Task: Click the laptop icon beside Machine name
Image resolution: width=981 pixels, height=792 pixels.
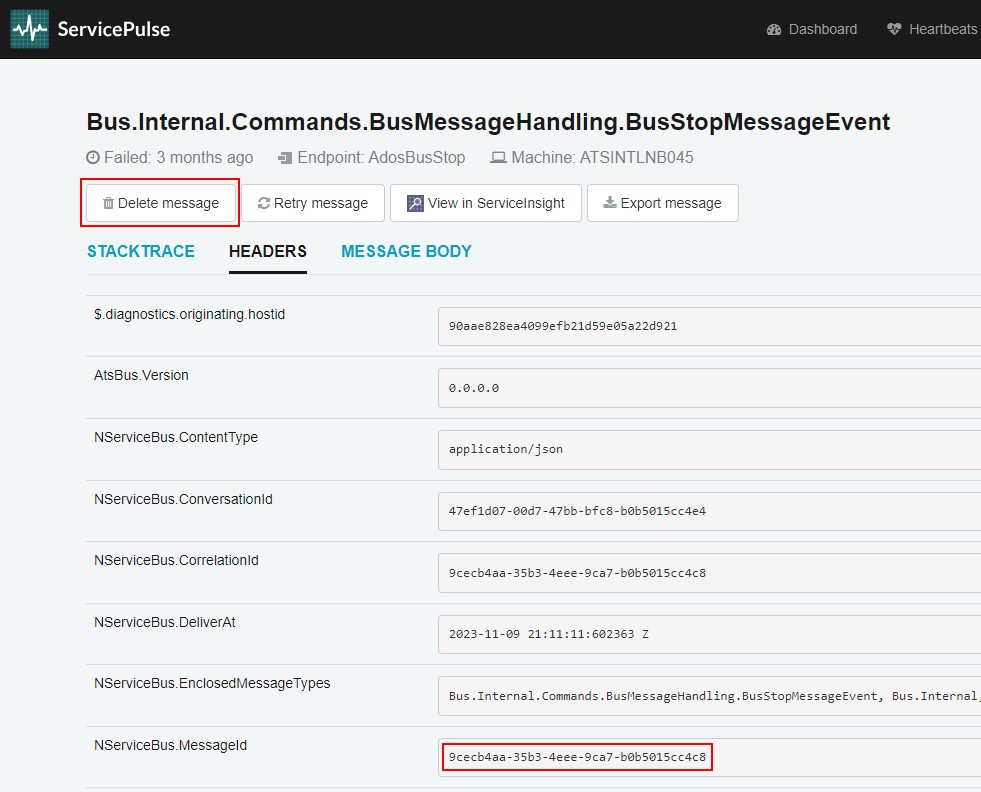Action: click(498, 158)
